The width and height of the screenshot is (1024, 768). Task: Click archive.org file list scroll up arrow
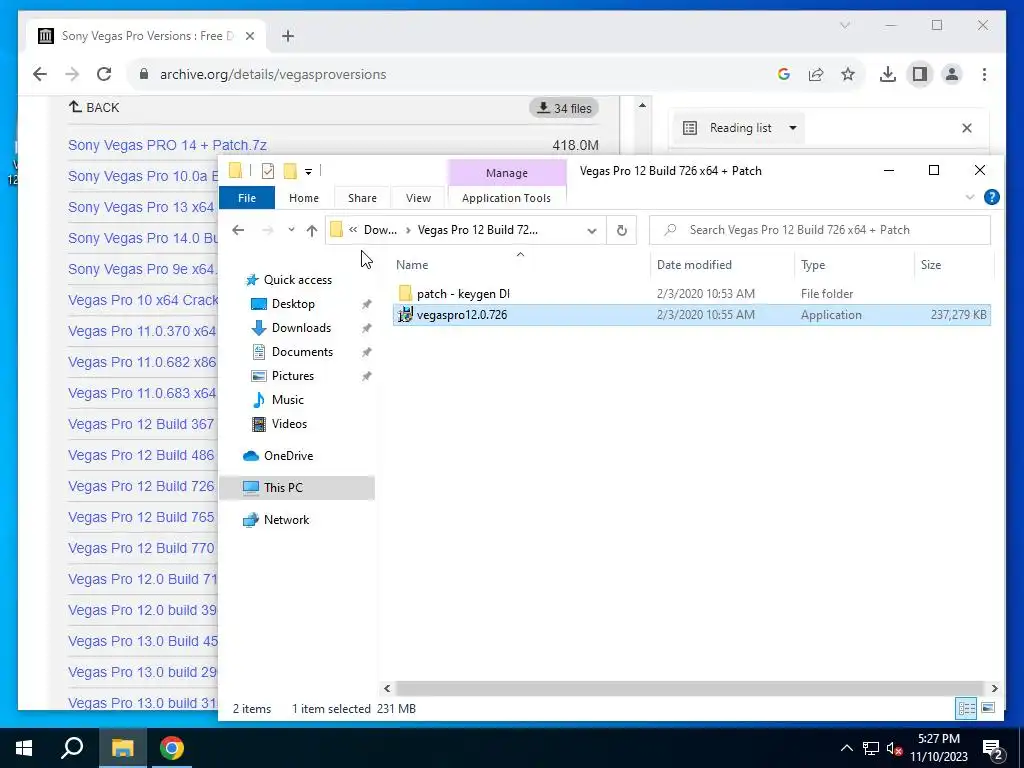point(642,105)
